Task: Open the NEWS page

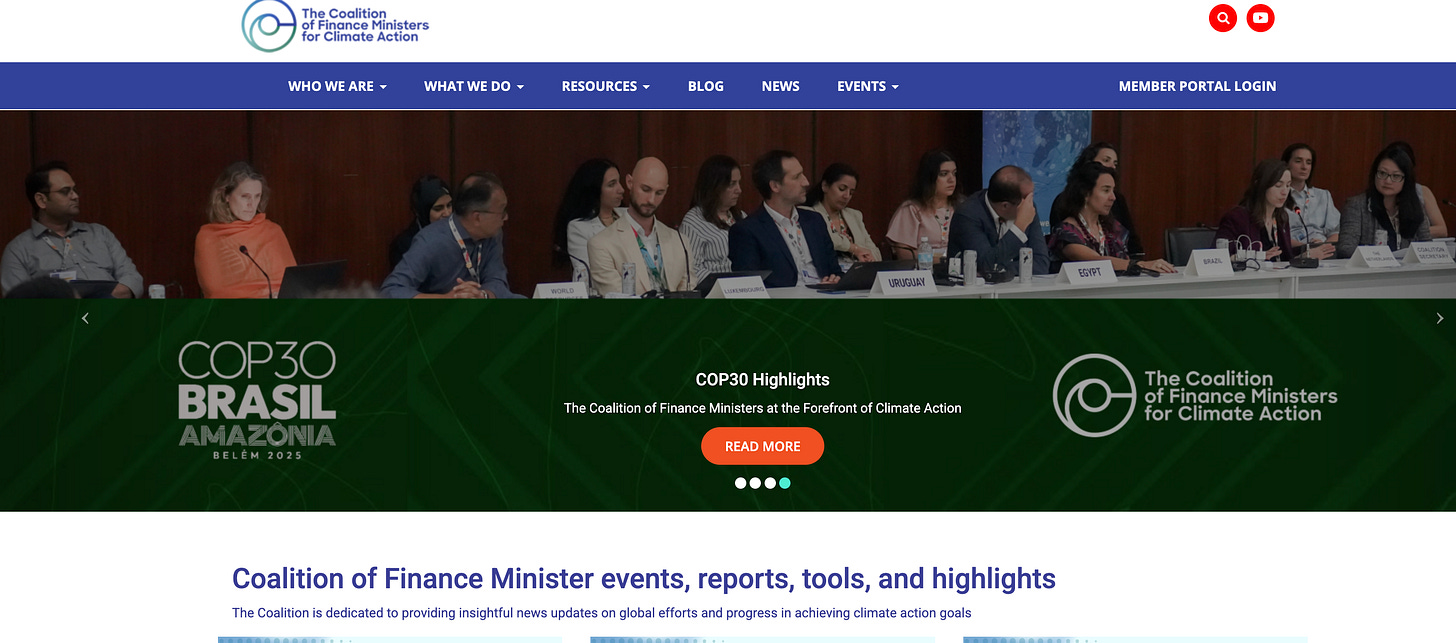Action: click(x=781, y=86)
